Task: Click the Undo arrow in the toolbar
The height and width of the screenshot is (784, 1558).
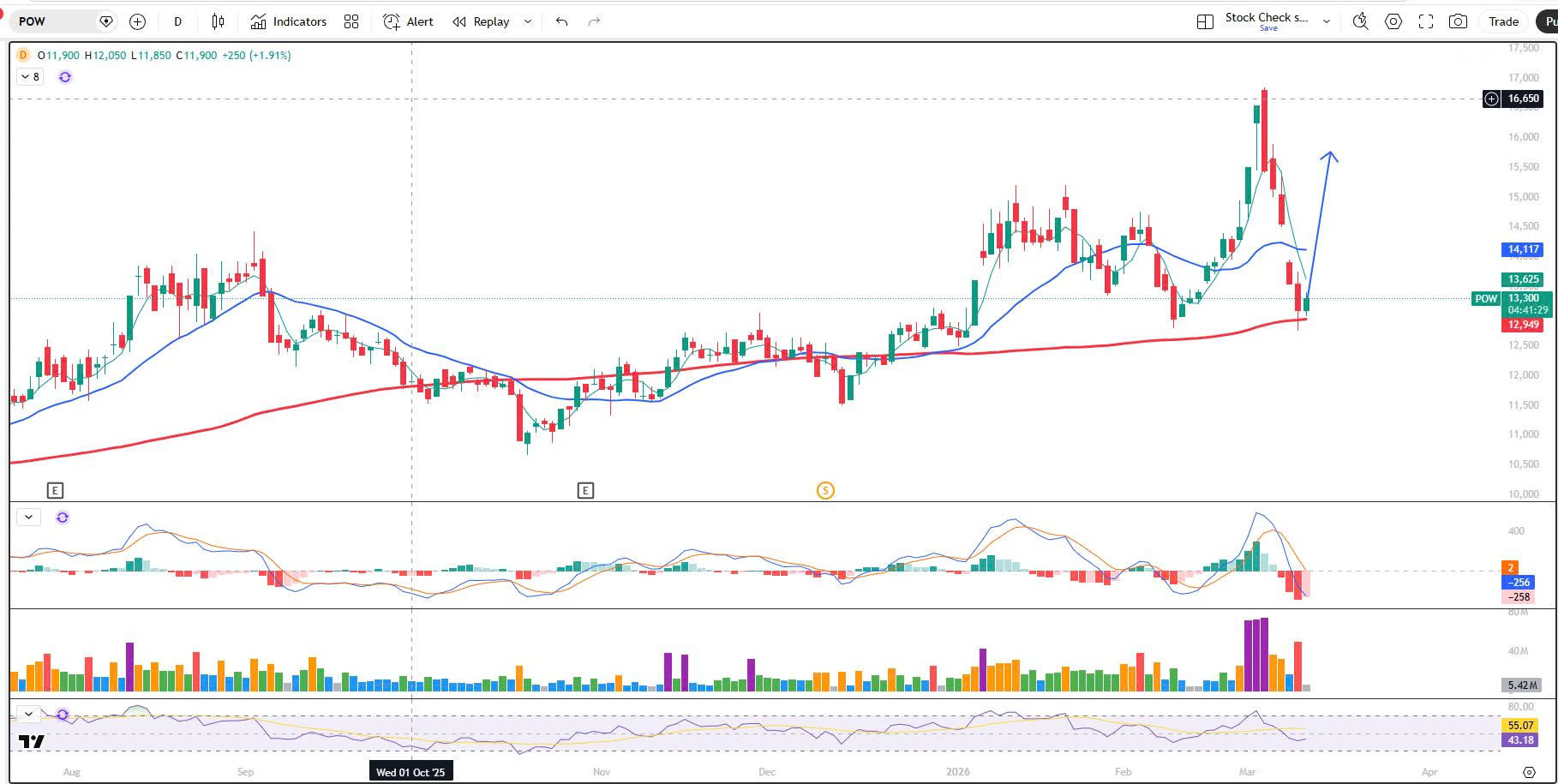Action: pyautogui.click(x=561, y=21)
